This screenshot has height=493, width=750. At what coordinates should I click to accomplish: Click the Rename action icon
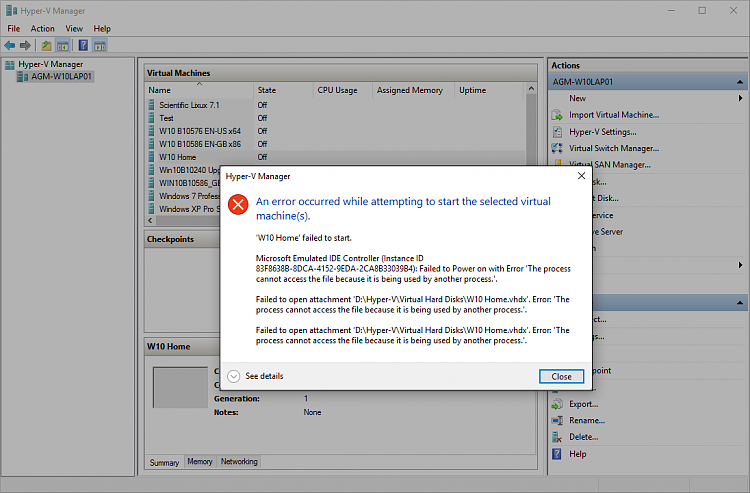pos(557,420)
